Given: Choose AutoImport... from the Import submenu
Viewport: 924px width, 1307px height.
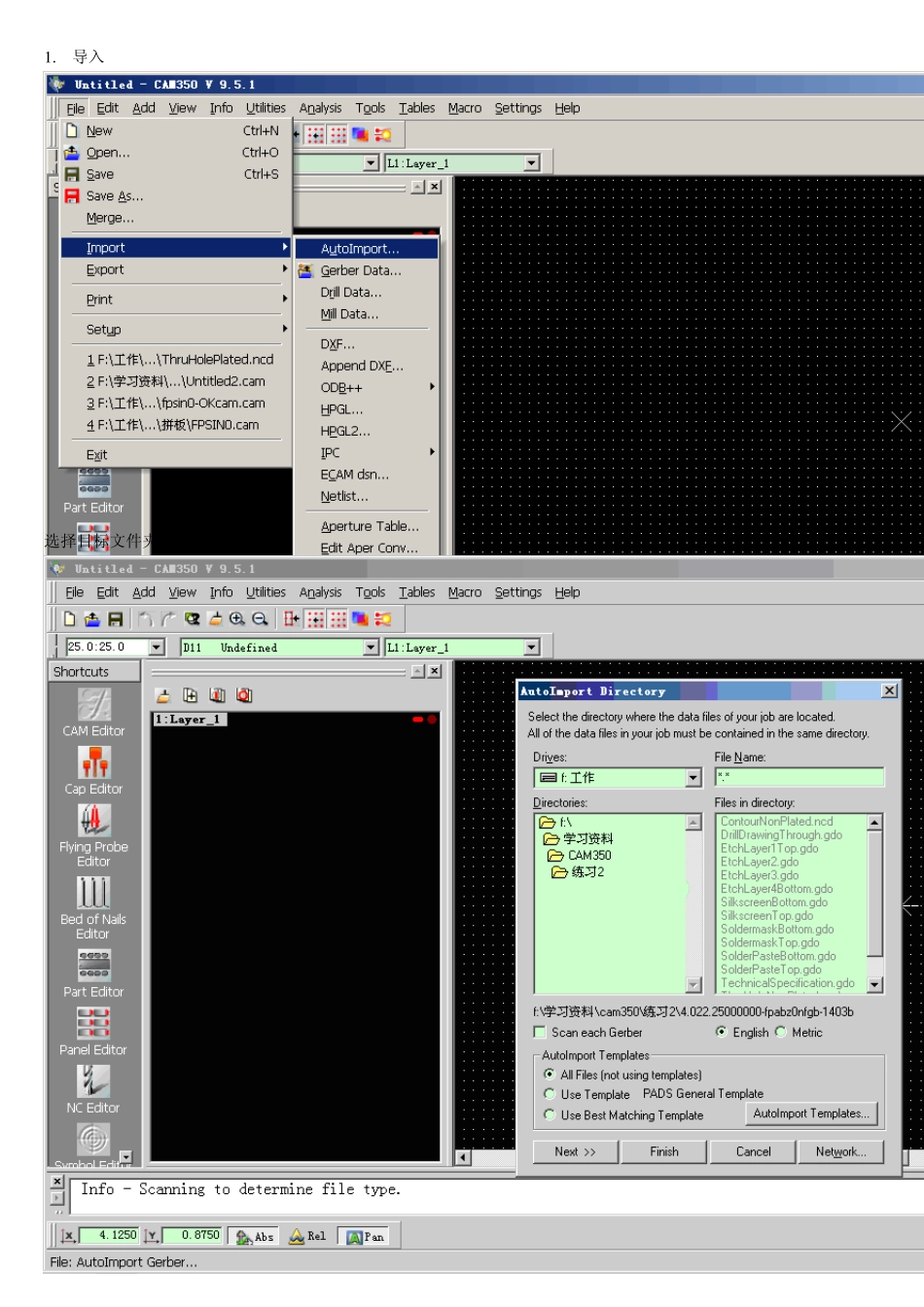Looking at the screenshot, I should 367,249.
